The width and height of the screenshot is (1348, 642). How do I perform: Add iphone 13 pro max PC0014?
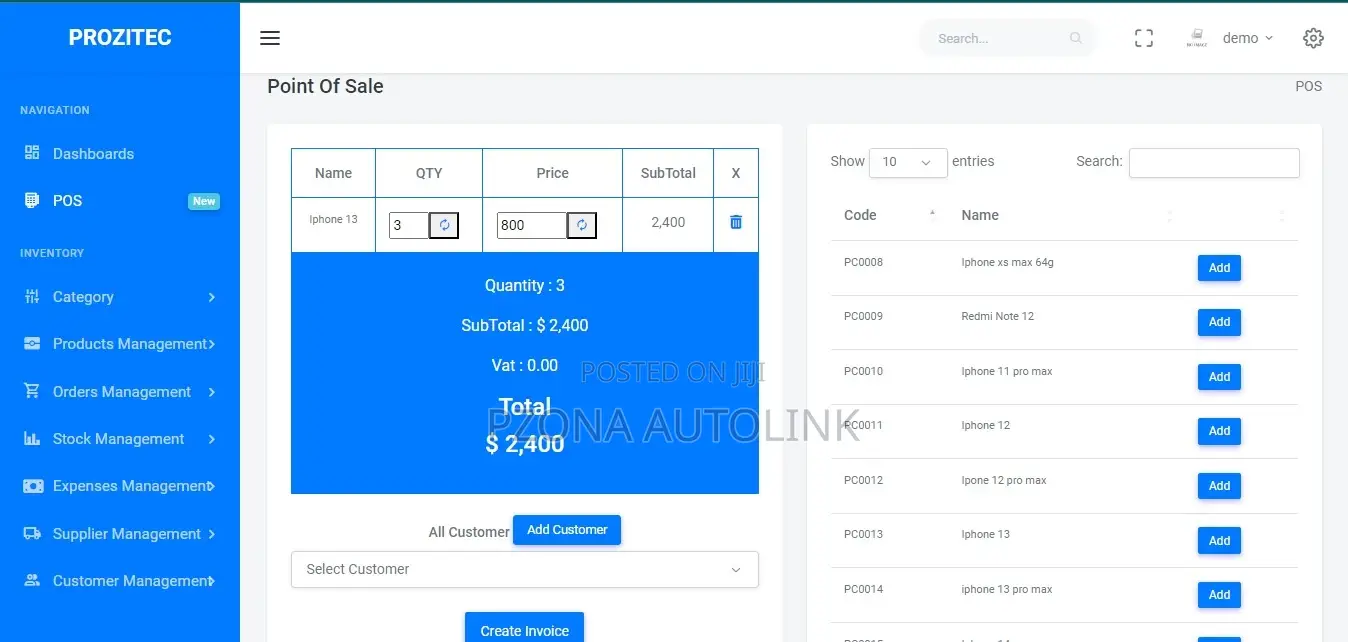(x=1219, y=595)
